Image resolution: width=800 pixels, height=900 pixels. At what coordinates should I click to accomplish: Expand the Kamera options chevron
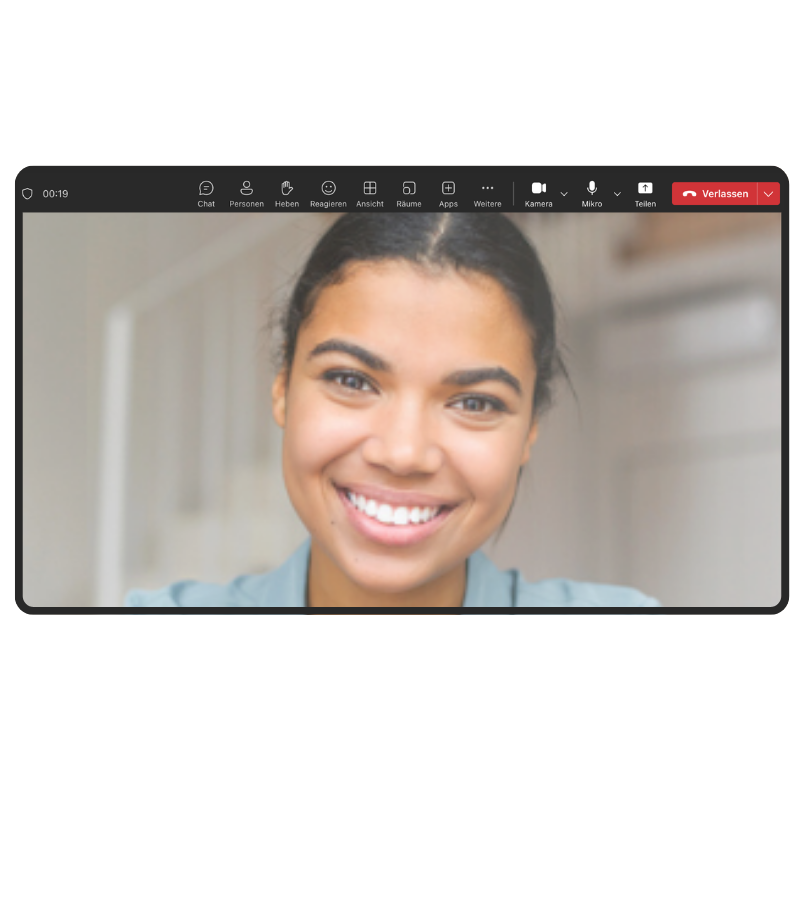(x=564, y=194)
